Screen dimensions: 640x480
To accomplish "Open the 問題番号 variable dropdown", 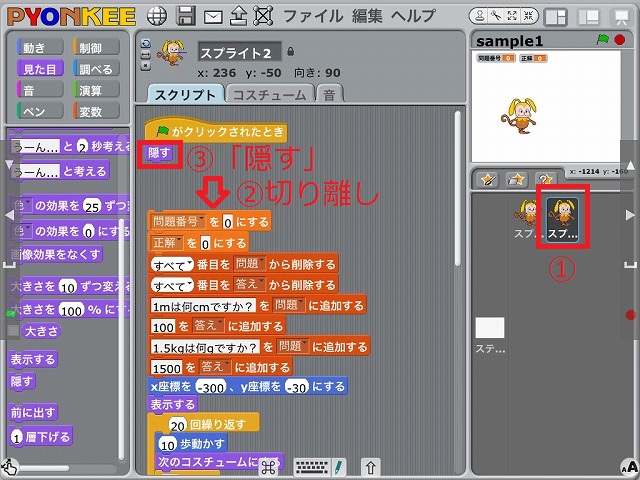I will tap(200, 221).
